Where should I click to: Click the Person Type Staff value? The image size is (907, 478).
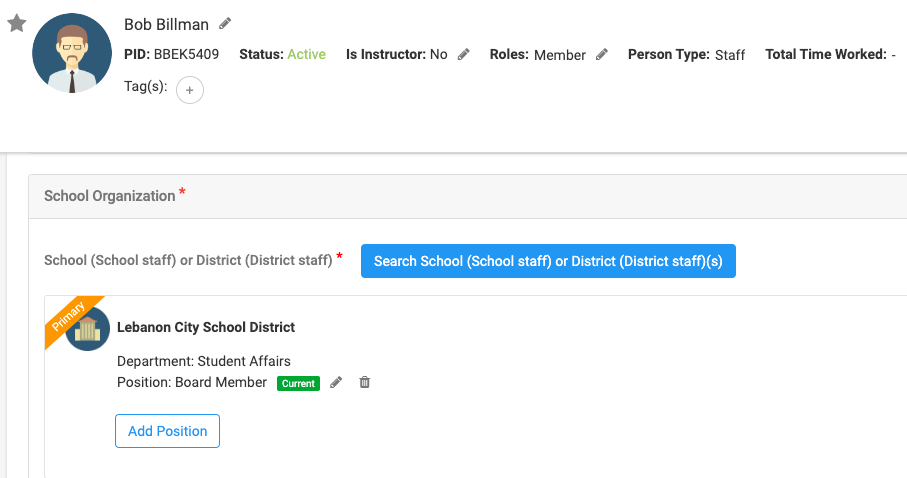[730, 55]
